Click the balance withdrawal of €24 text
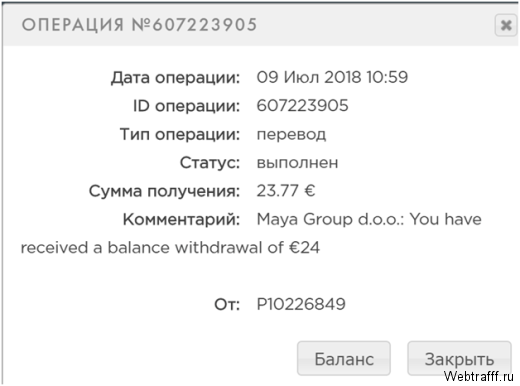520x386 pixels. [213, 248]
